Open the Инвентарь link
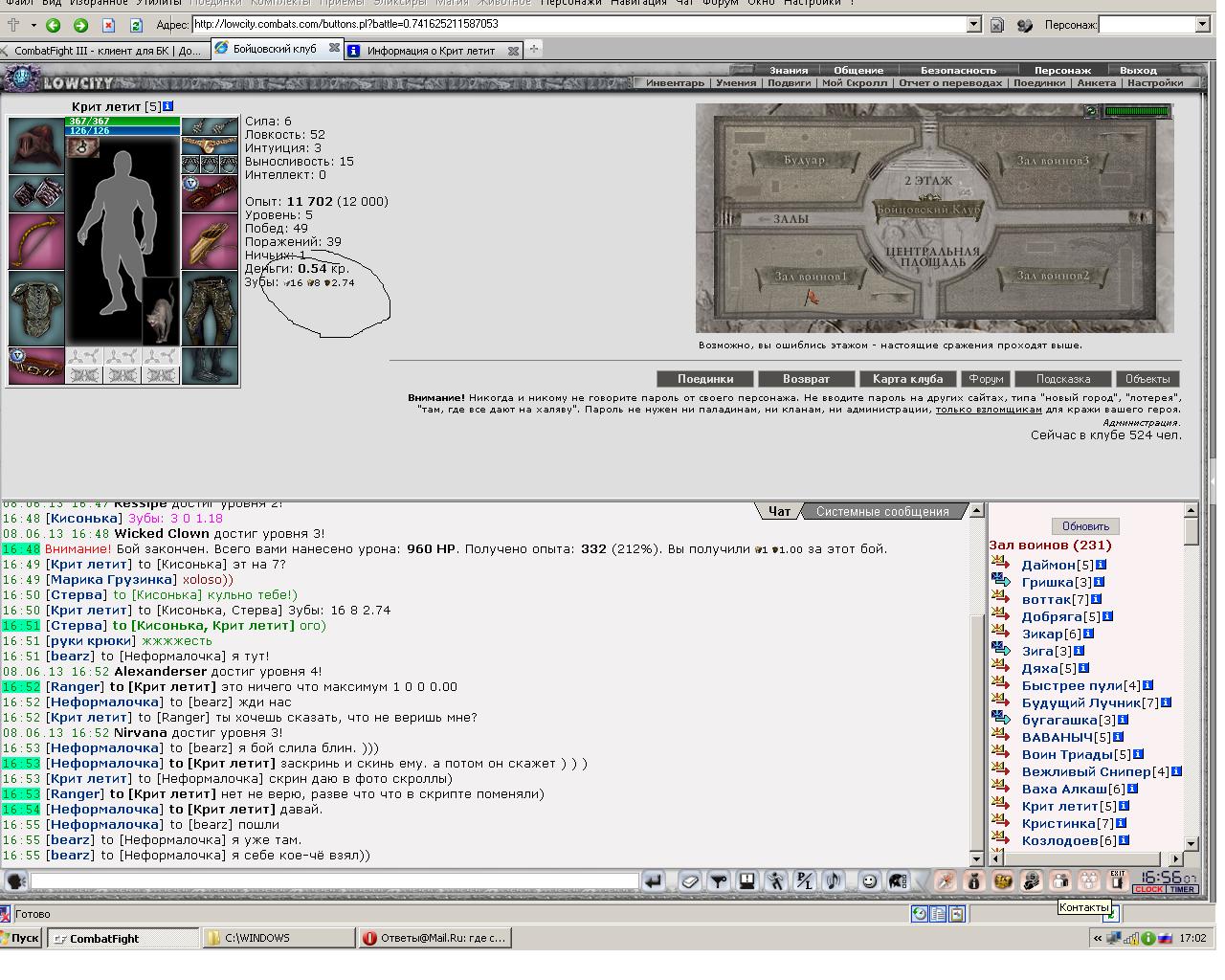The height and width of the screenshot is (980, 1225). 675,83
